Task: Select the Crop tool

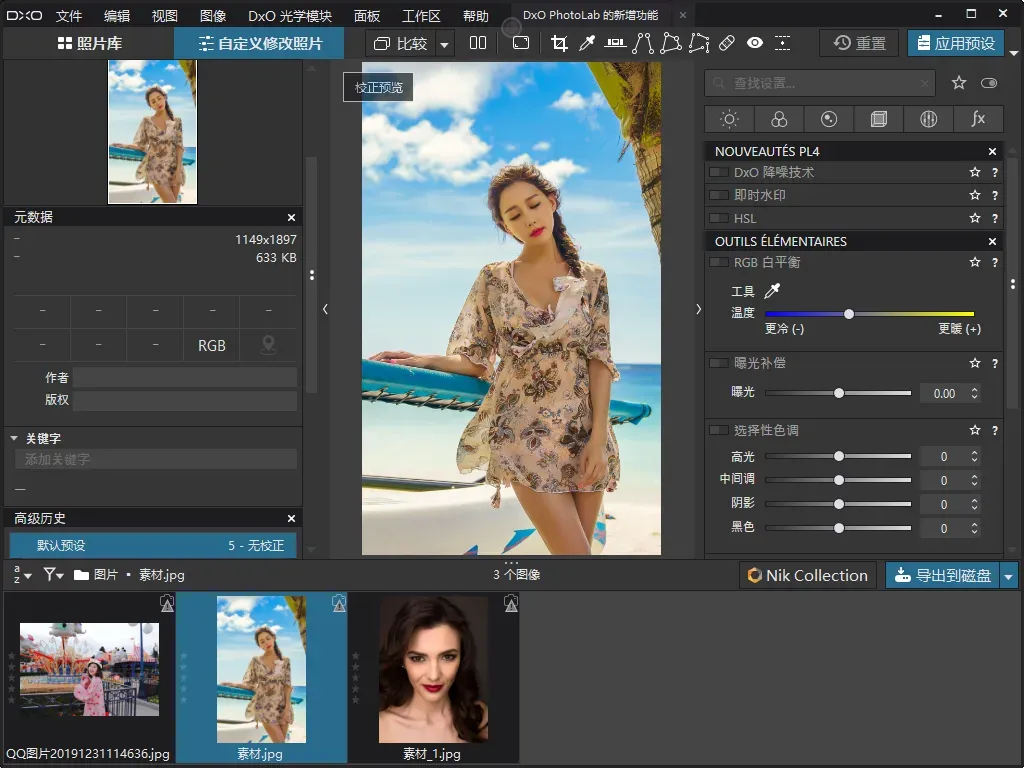Action: (559, 43)
